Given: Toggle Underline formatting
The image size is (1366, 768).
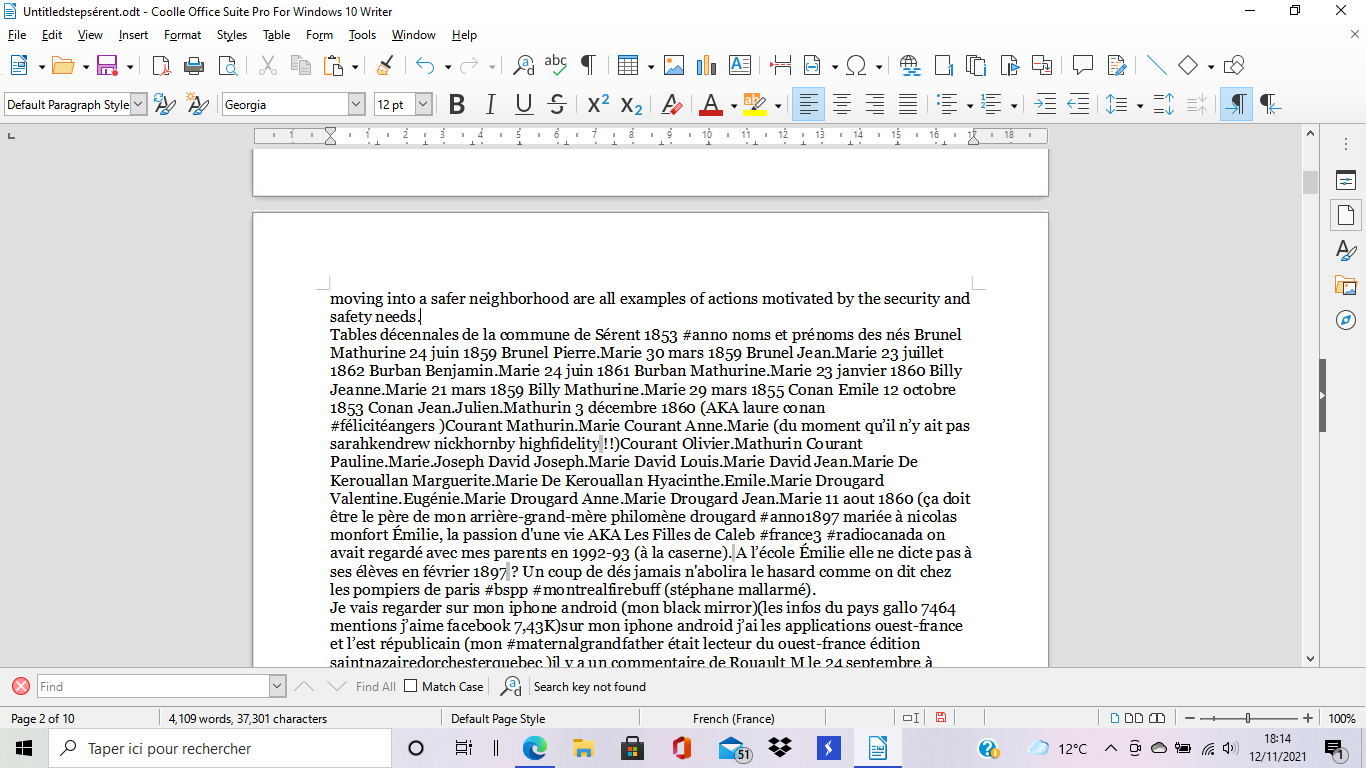Looking at the screenshot, I should point(524,104).
